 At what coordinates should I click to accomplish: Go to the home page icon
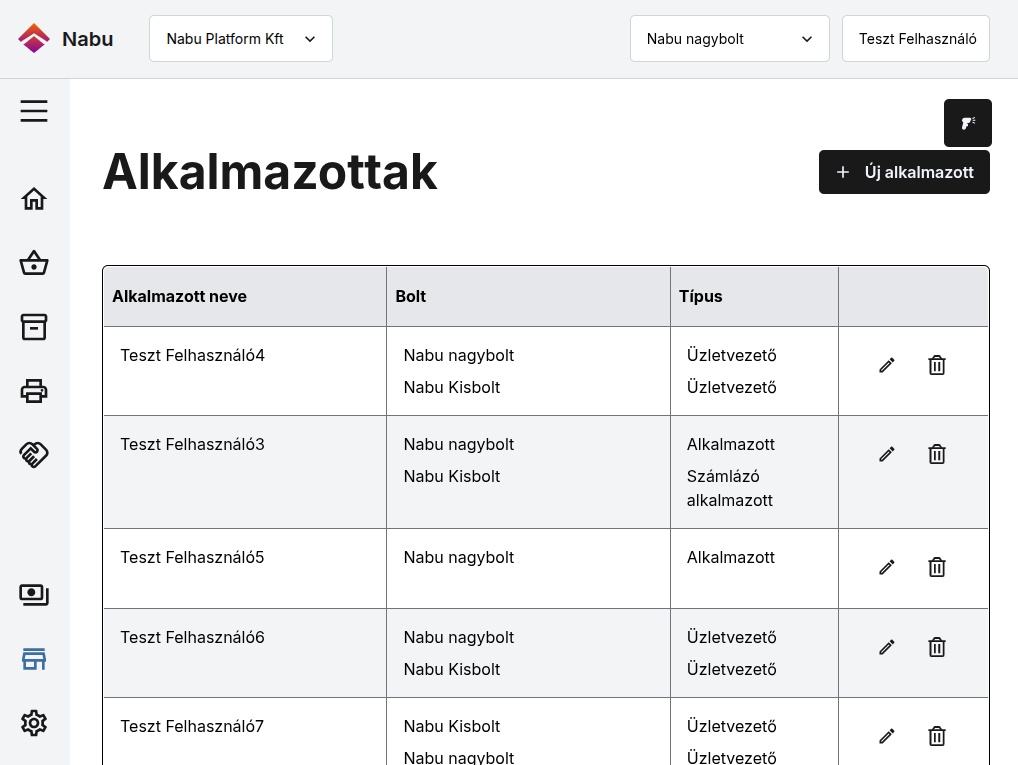34,199
